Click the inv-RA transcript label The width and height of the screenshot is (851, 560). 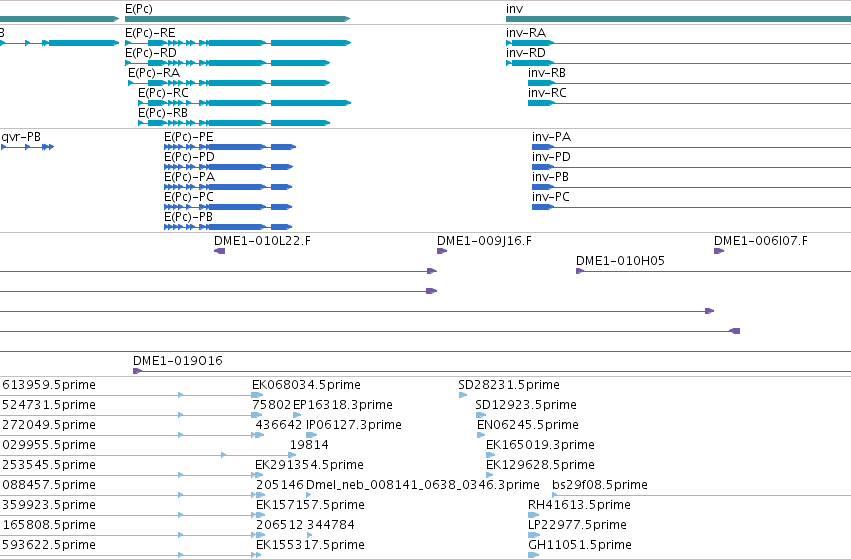coord(526,33)
